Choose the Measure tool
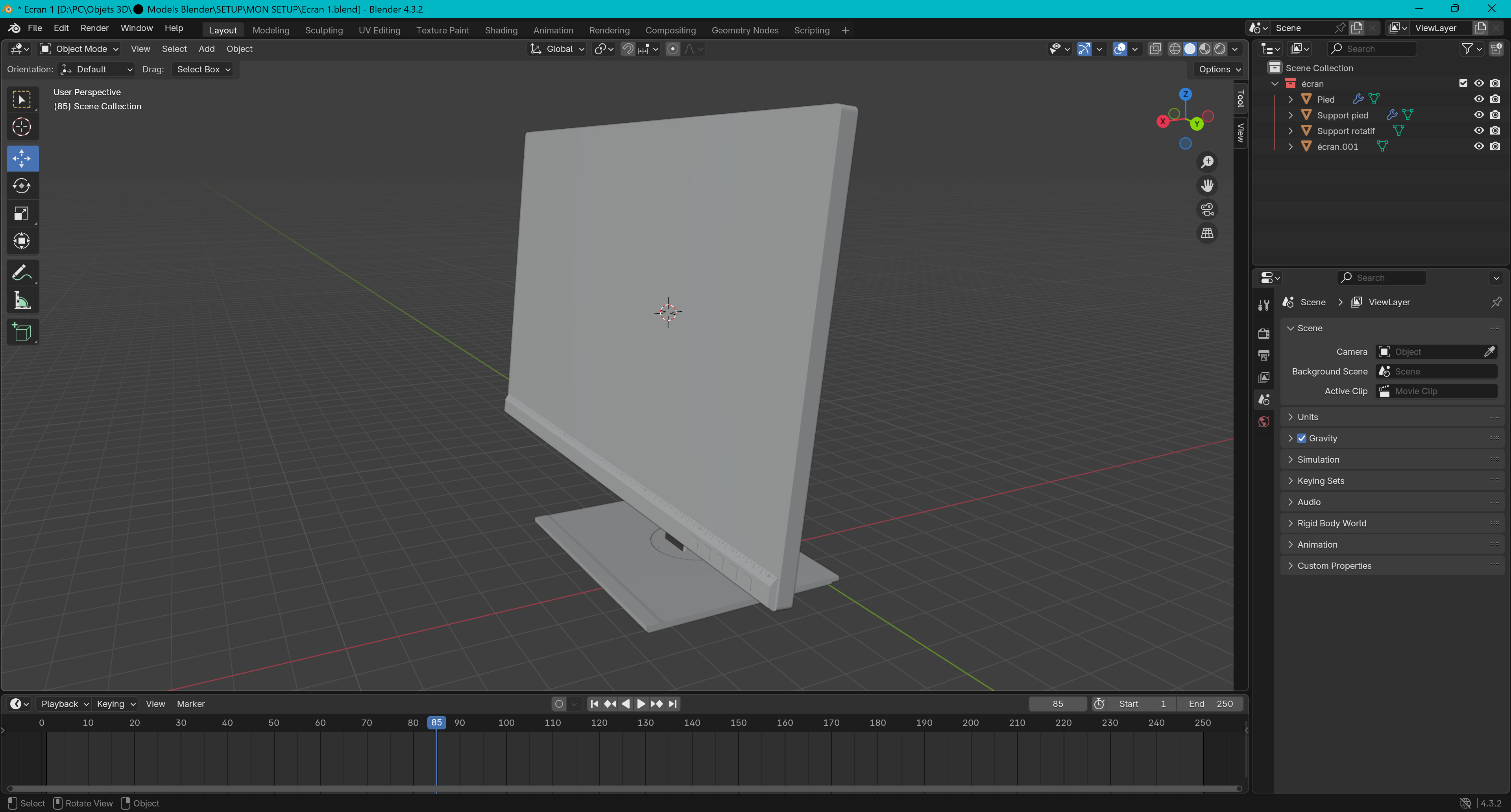Viewport: 1511px width, 812px height. (x=22, y=301)
